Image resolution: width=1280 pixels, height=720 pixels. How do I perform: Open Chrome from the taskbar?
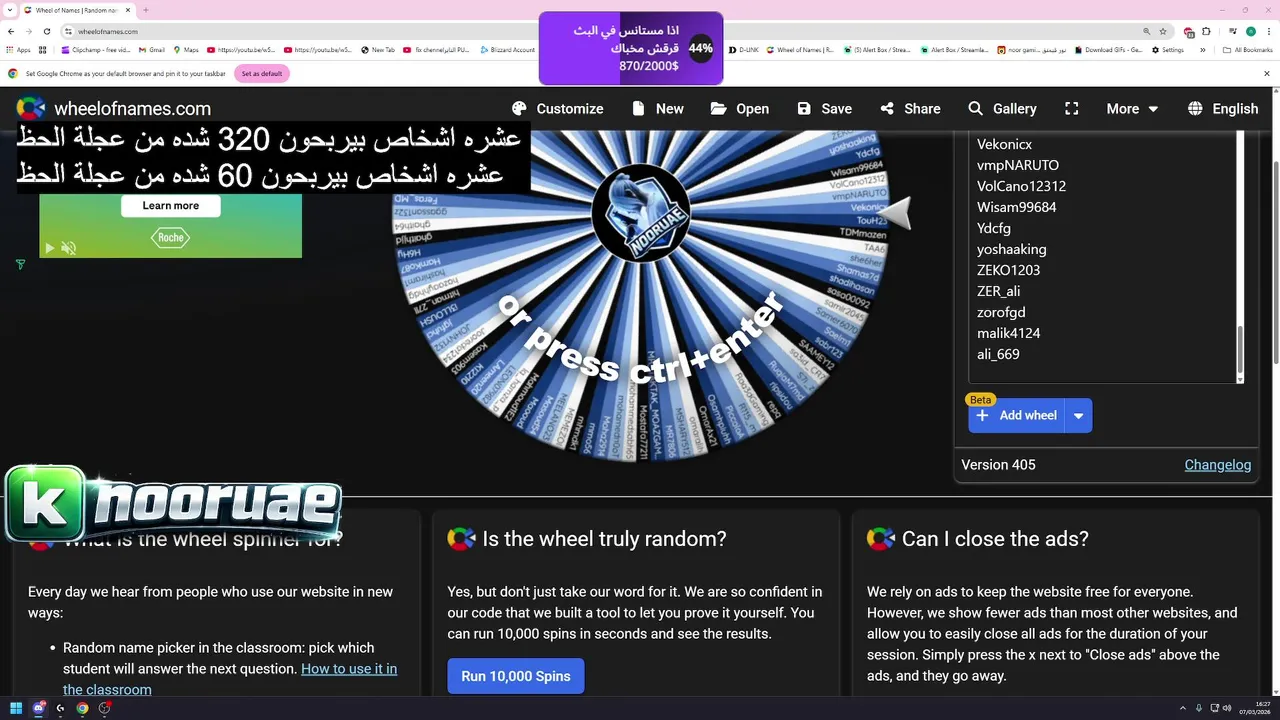pos(82,708)
